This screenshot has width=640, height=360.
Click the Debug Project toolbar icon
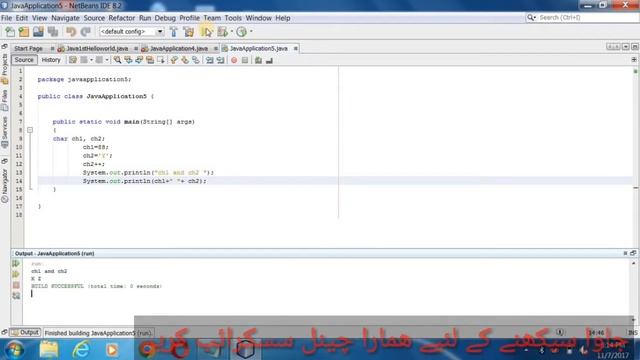point(222,31)
